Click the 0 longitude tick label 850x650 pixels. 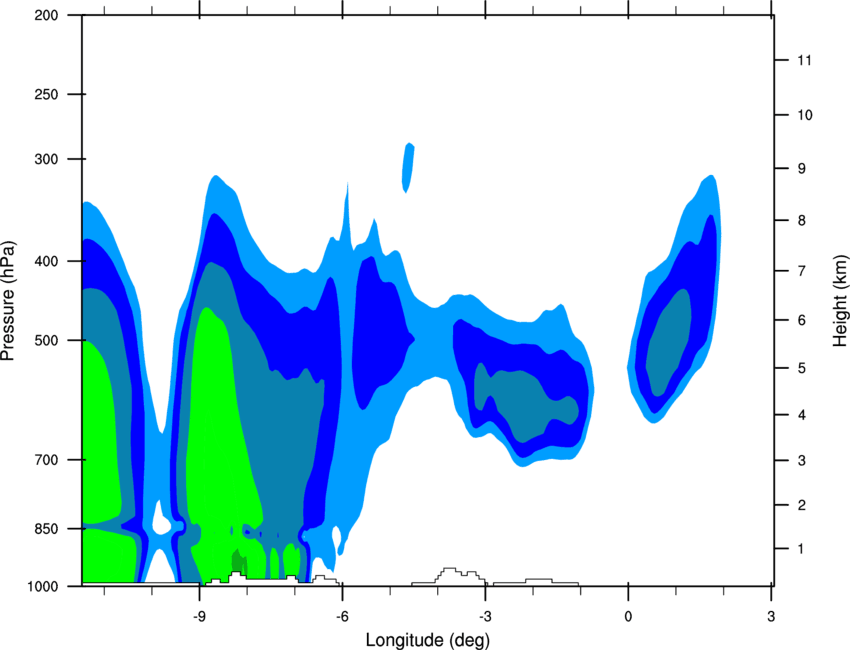click(628, 616)
